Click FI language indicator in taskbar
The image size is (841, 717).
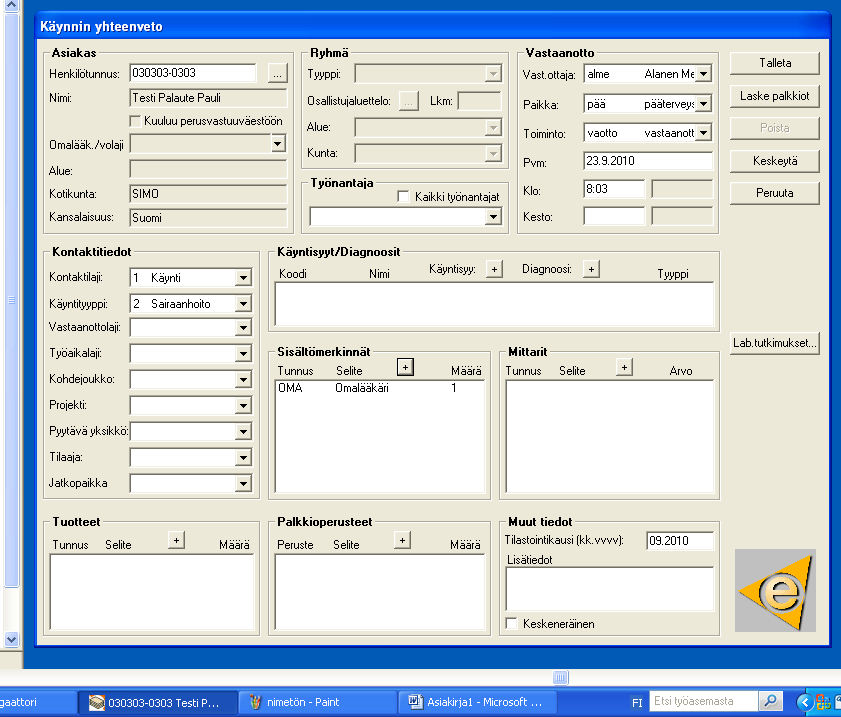pos(637,702)
